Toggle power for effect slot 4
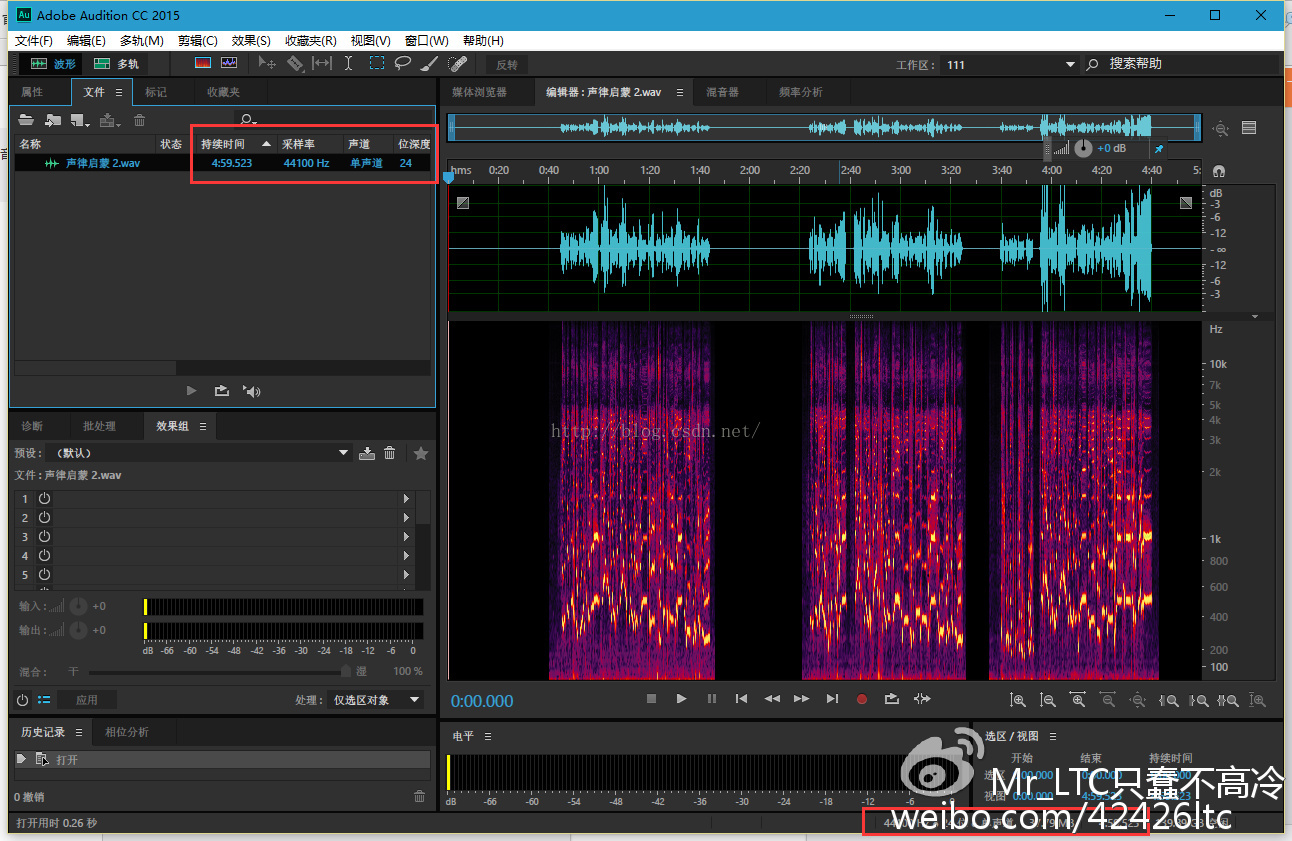The image size is (1292, 841). (44, 556)
